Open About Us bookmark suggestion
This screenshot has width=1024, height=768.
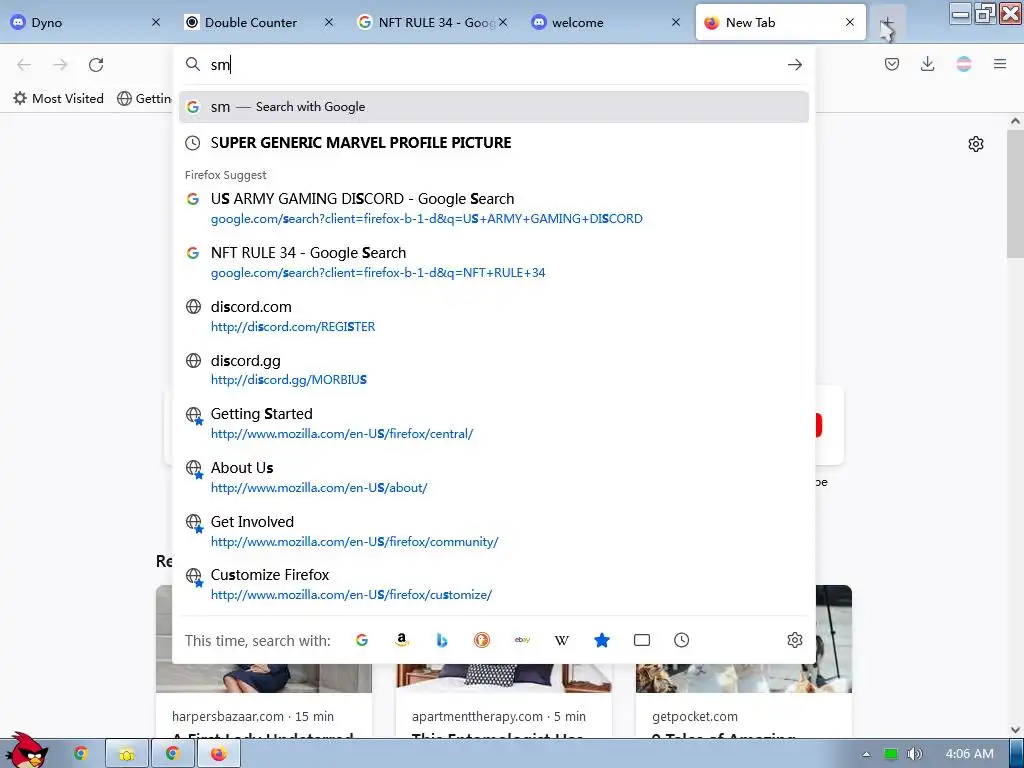pos(494,477)
